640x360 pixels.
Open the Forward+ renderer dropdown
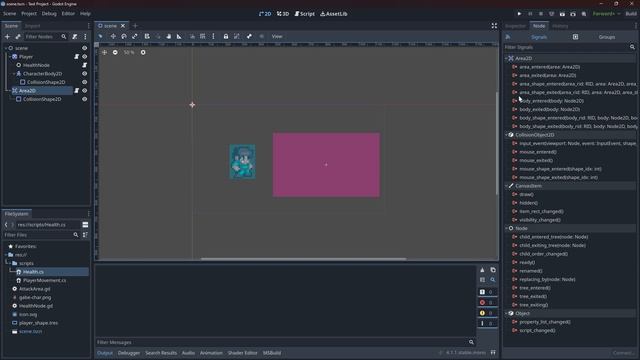click(607, 14)
